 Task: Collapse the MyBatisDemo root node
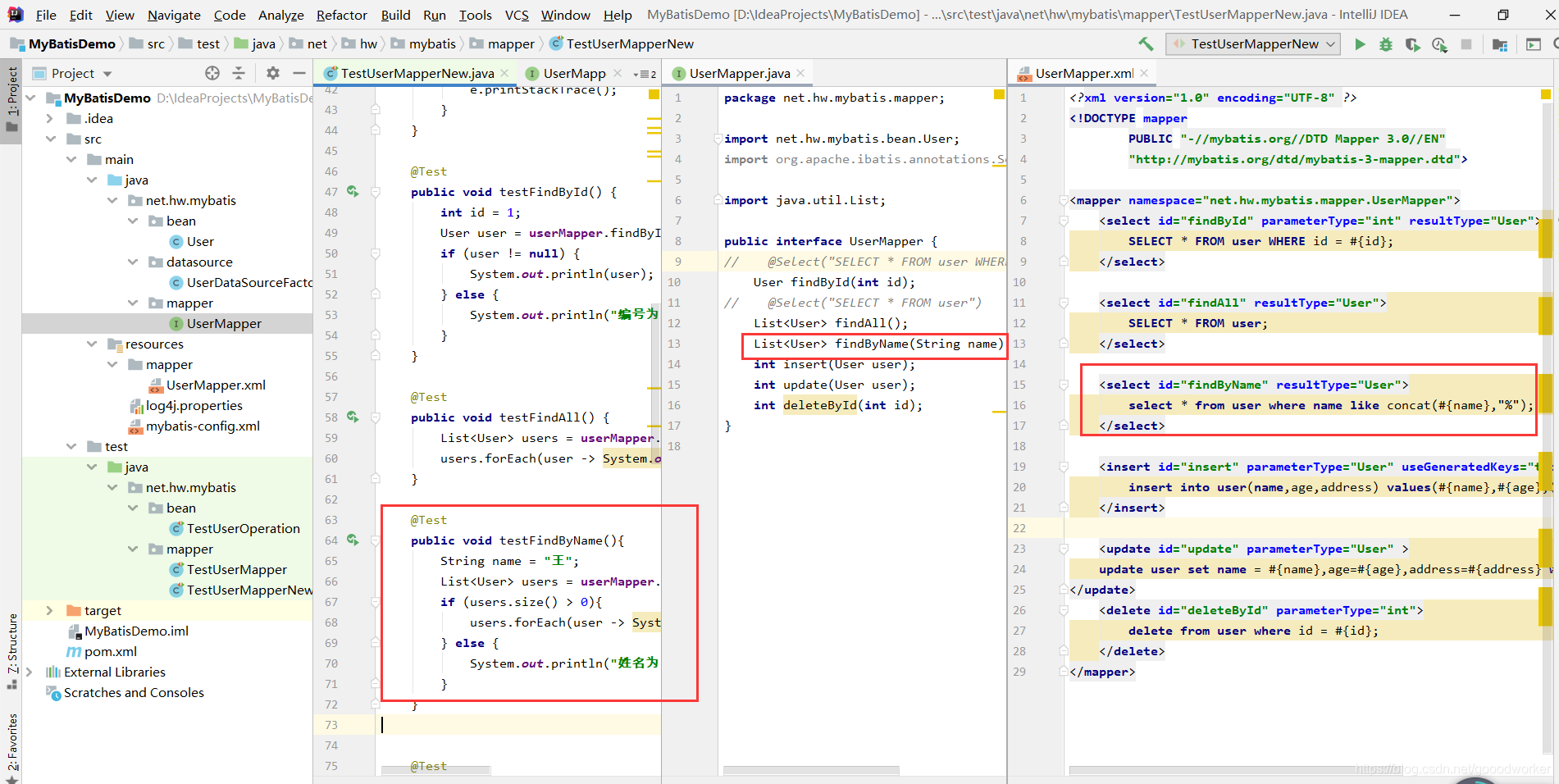pos(30,98)
